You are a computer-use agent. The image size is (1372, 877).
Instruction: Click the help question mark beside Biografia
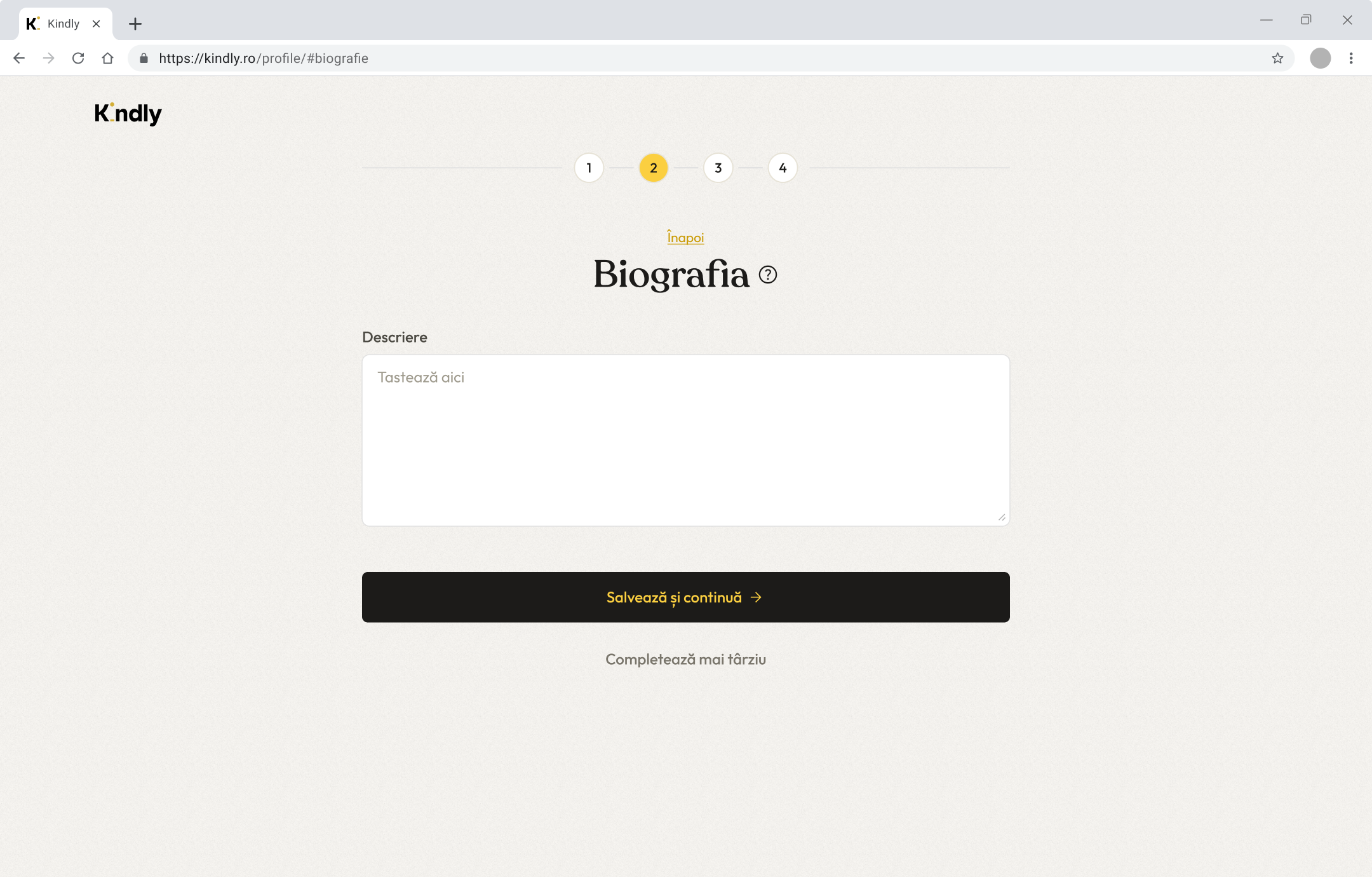(768, 275)
